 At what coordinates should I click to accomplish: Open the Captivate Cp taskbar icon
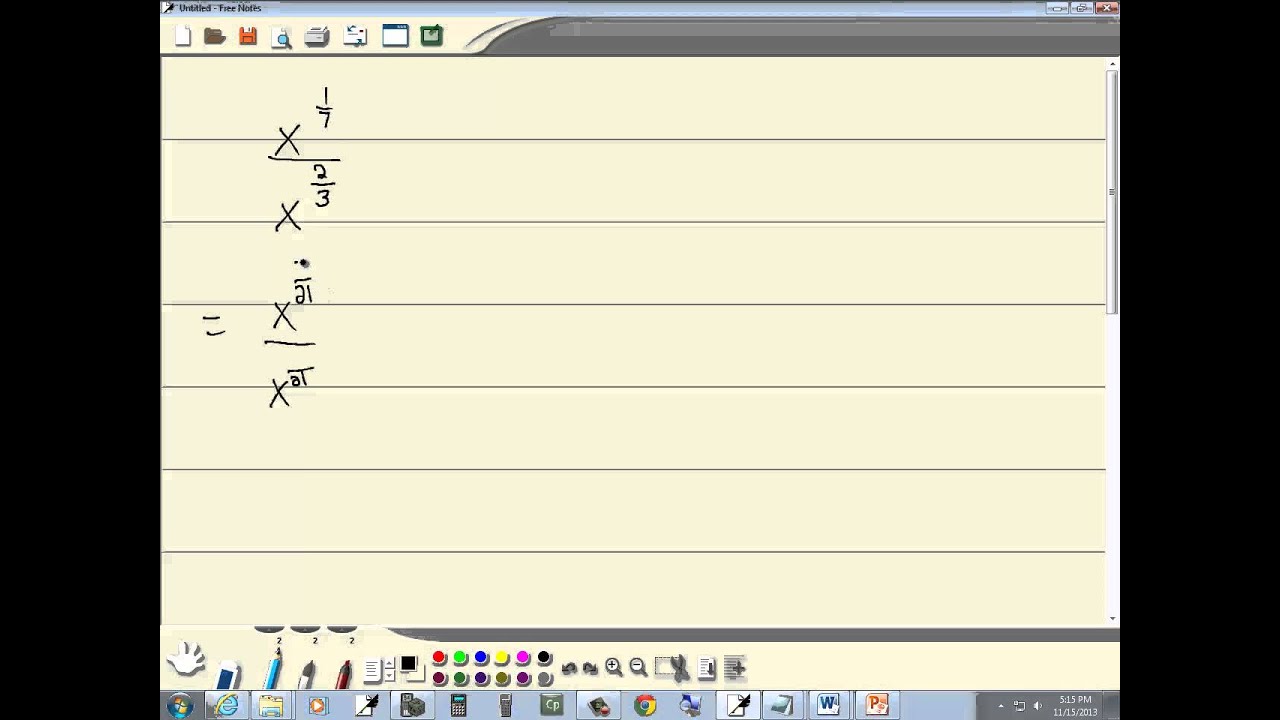coord(551,705)
